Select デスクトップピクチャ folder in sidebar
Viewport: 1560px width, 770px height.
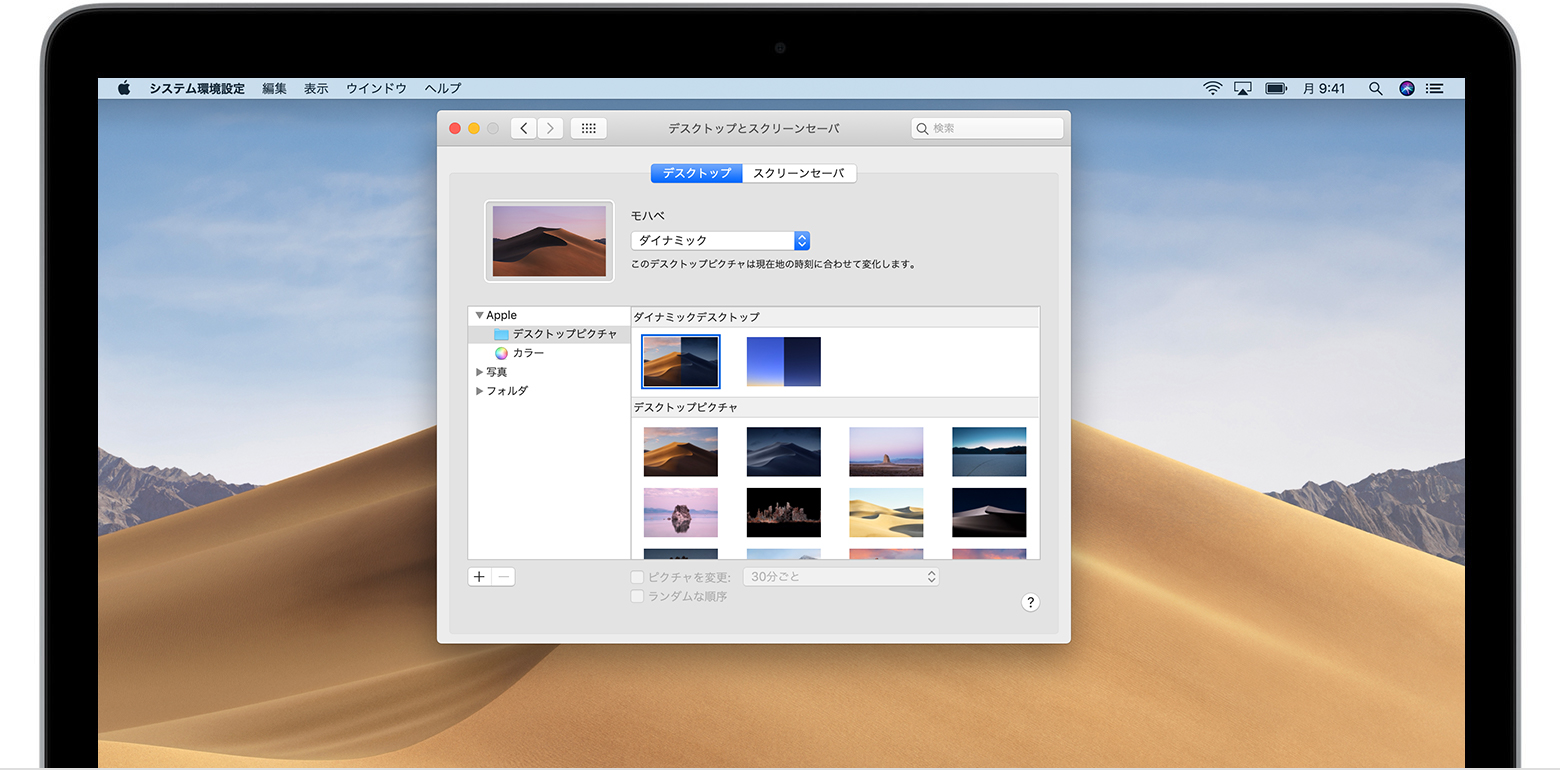(549, 334)
